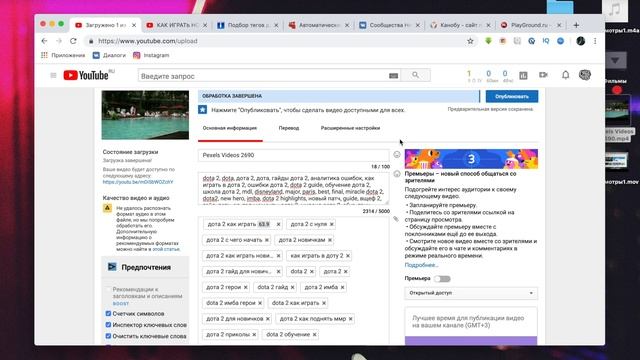
Task: Click the Premieres promo banner image
Action: (471, 159)
